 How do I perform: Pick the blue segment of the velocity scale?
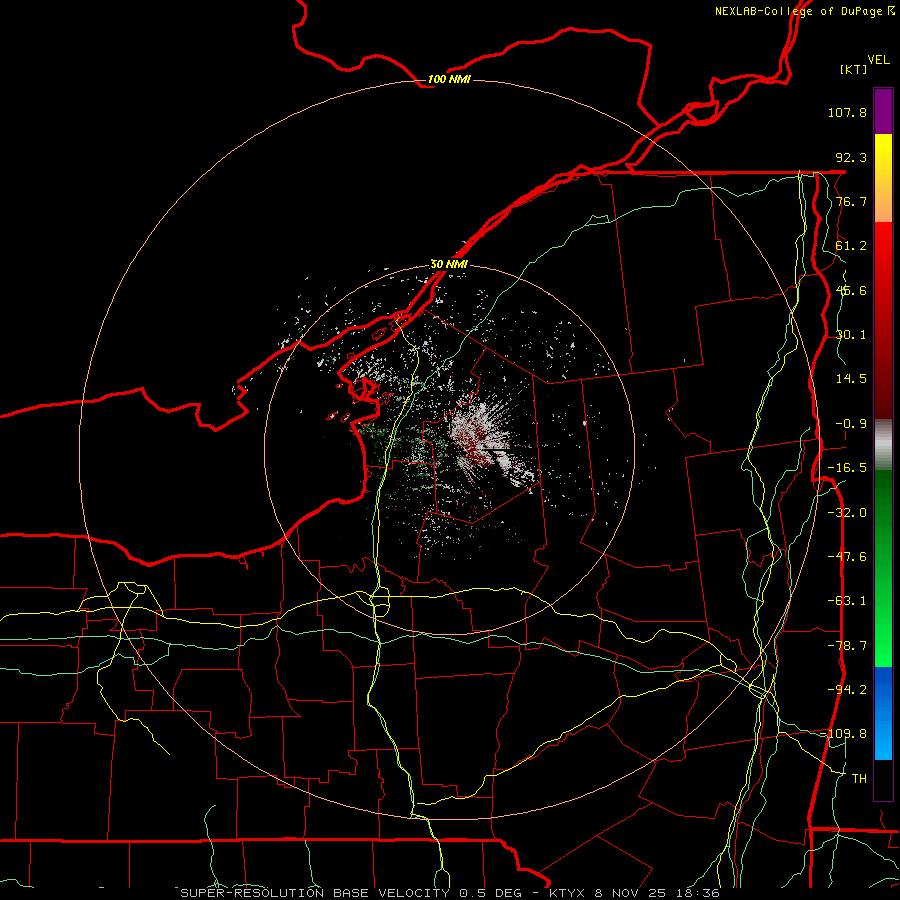tap(883, 713)
